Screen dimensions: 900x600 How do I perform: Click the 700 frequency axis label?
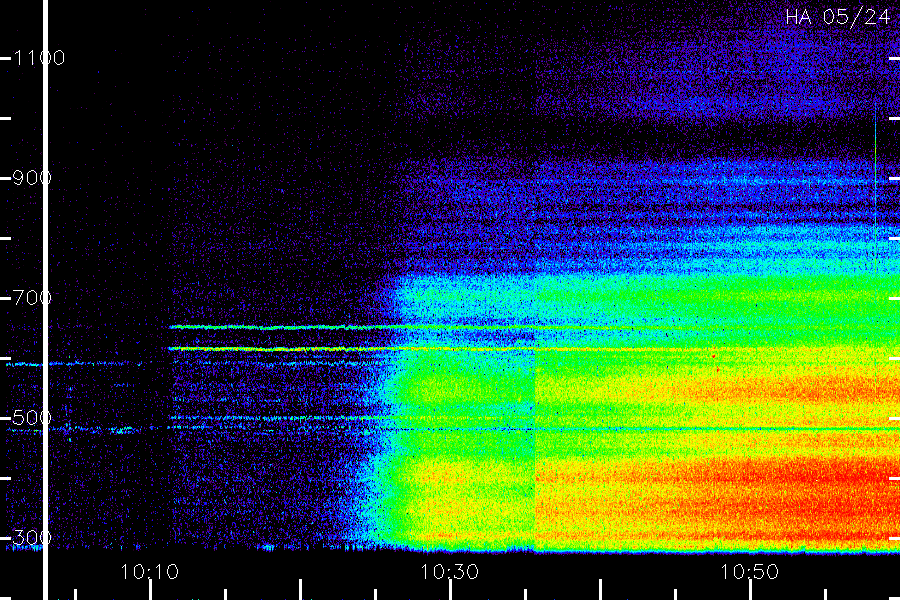coord(32,297)
